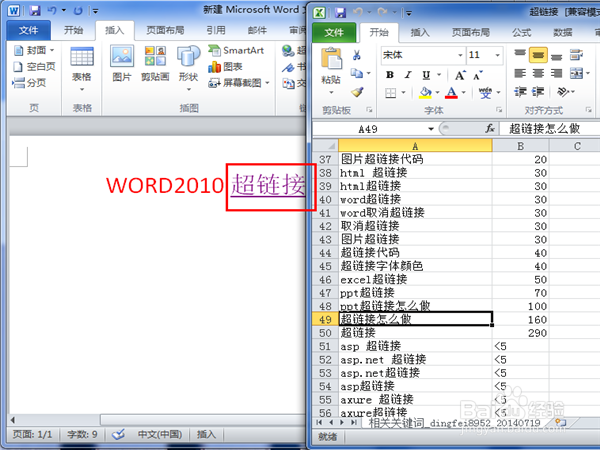This screenshot has width=600, height=450.
Task: Open the Excel File (文件) tab
Action: (x=334, y=33)
